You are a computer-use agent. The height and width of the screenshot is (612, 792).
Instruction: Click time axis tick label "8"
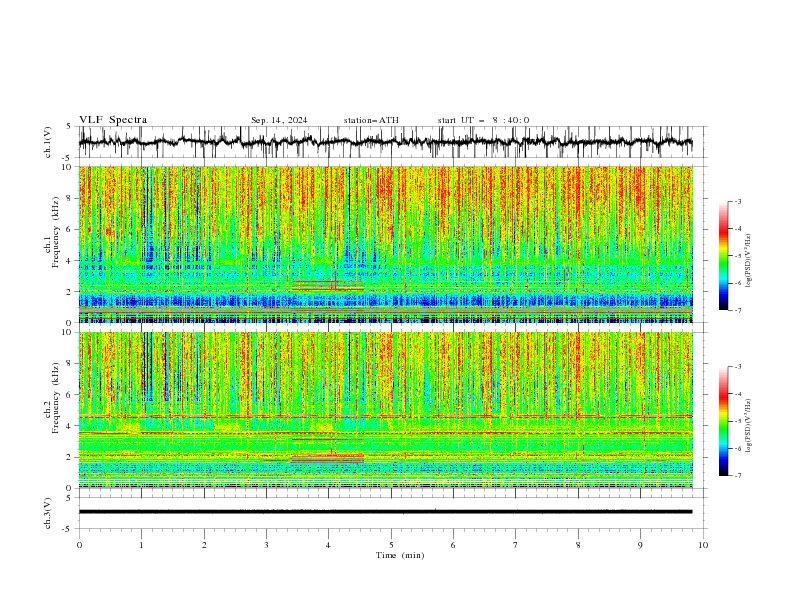pos(578,545)
